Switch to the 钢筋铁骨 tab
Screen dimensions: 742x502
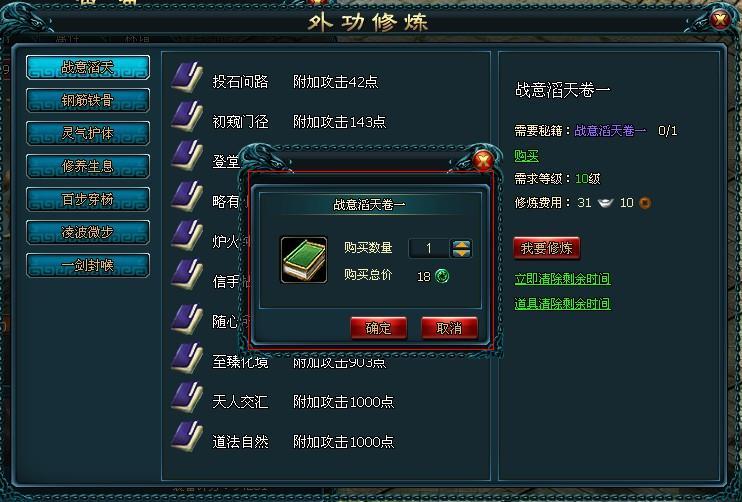tap(88, 100)
